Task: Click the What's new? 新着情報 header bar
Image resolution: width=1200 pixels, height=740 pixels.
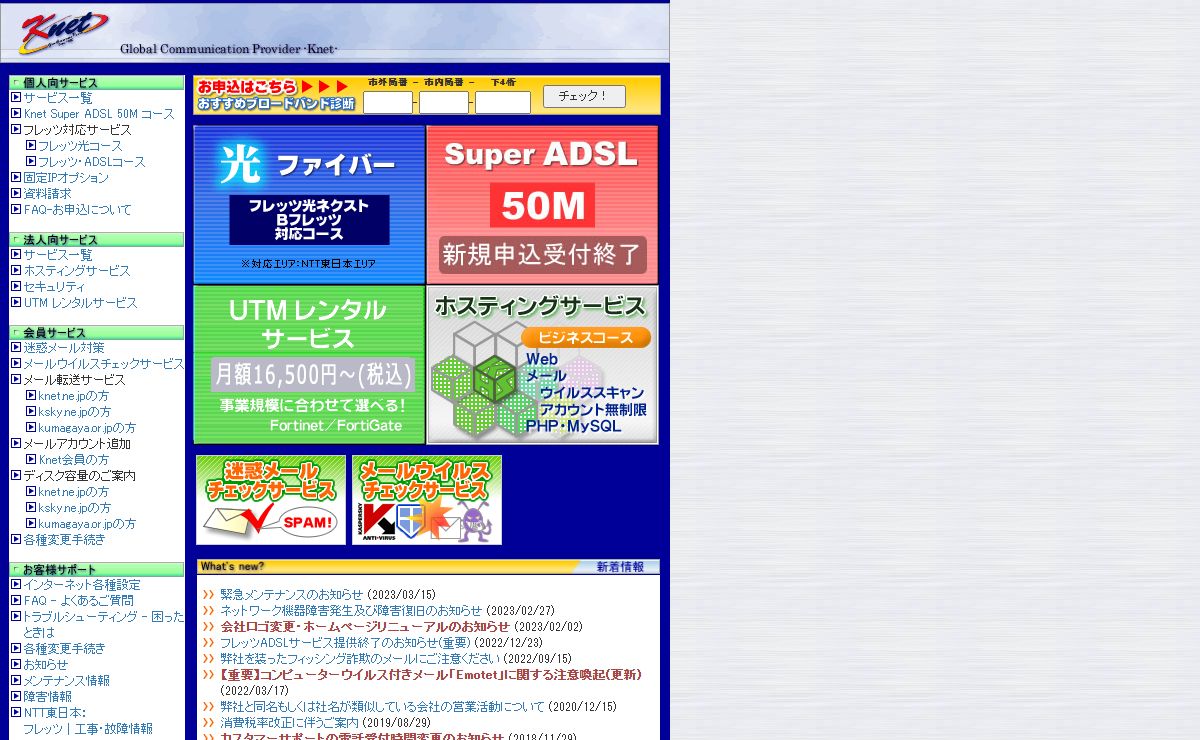Action: [428, 567]
